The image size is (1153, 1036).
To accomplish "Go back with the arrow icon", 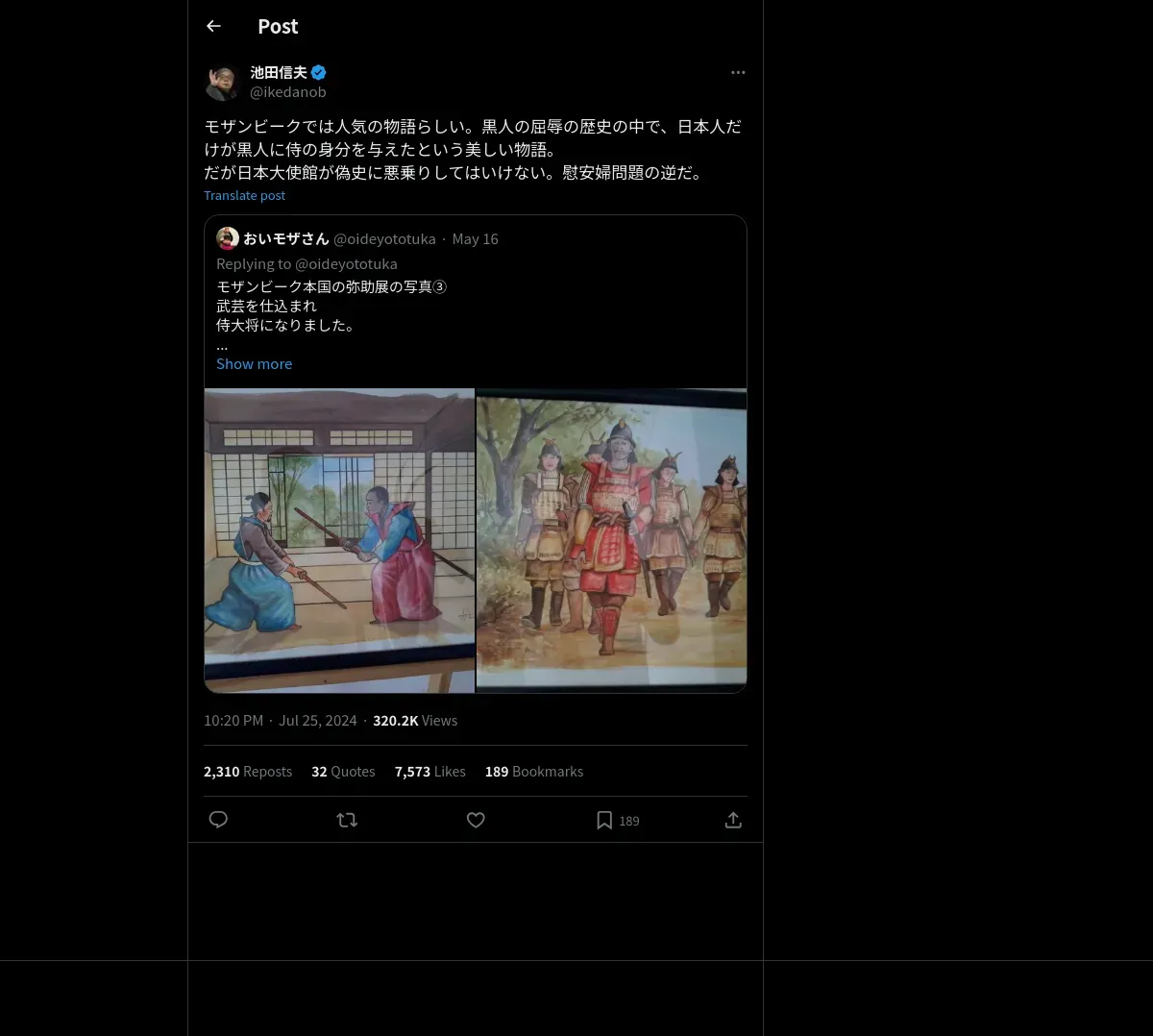I will pyautogui.click(x=213, y=26).
